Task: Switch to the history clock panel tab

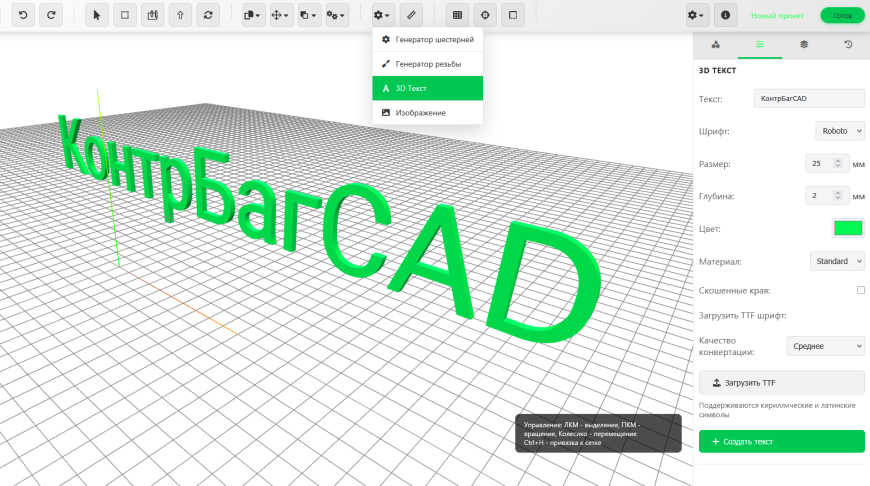Action: pos(848,45)
